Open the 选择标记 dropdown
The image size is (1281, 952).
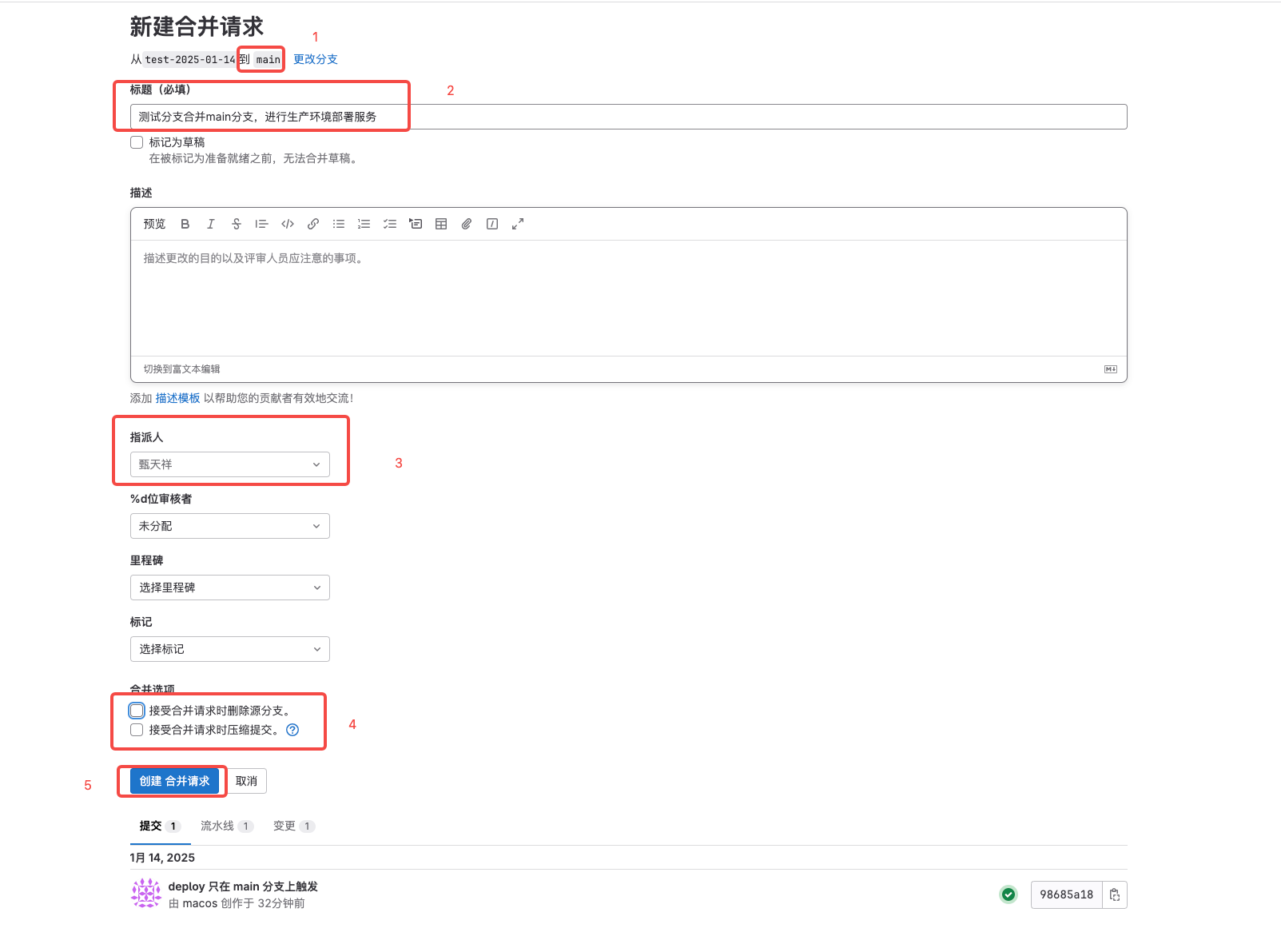(230, 649)
